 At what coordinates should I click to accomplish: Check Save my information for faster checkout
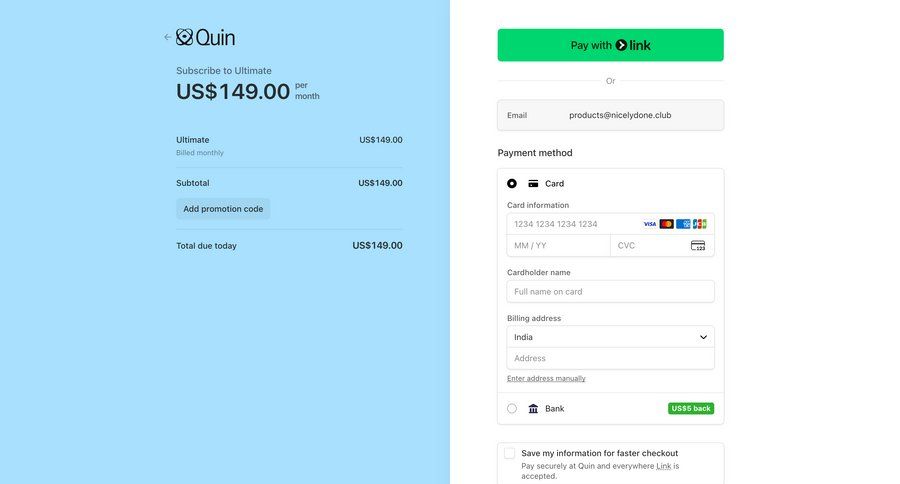pos(510,453)
